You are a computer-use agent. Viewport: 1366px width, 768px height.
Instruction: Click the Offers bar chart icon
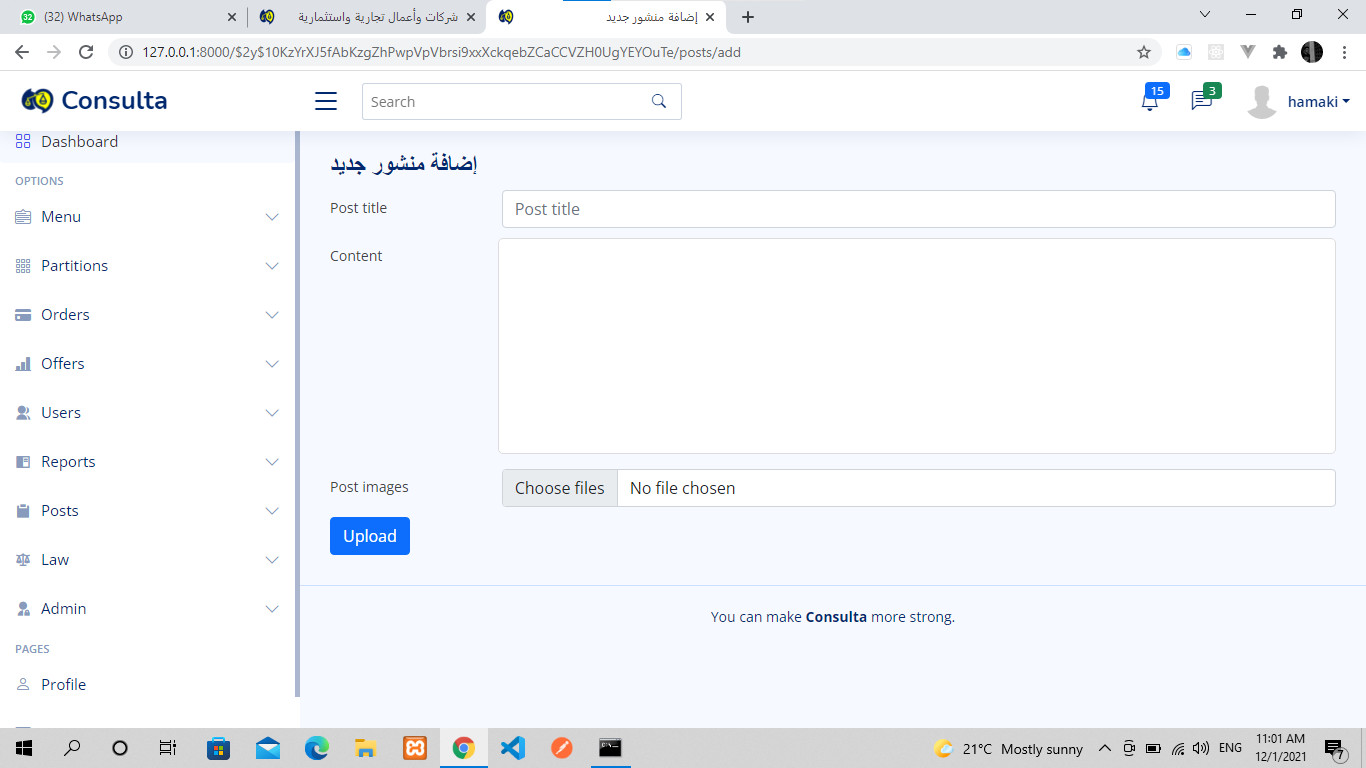pyautogui.click(x=23, y=364)
